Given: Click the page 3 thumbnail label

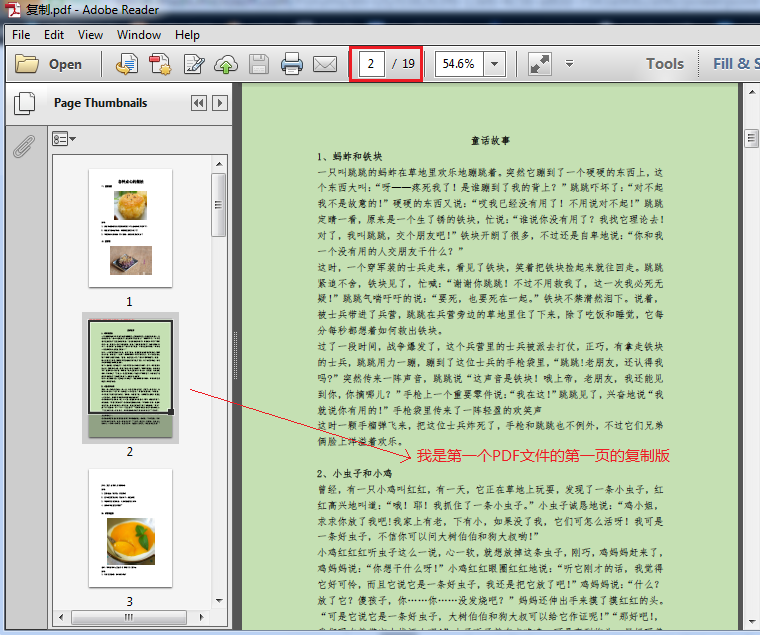Looking at the screenshot, I should coord(129,602).
